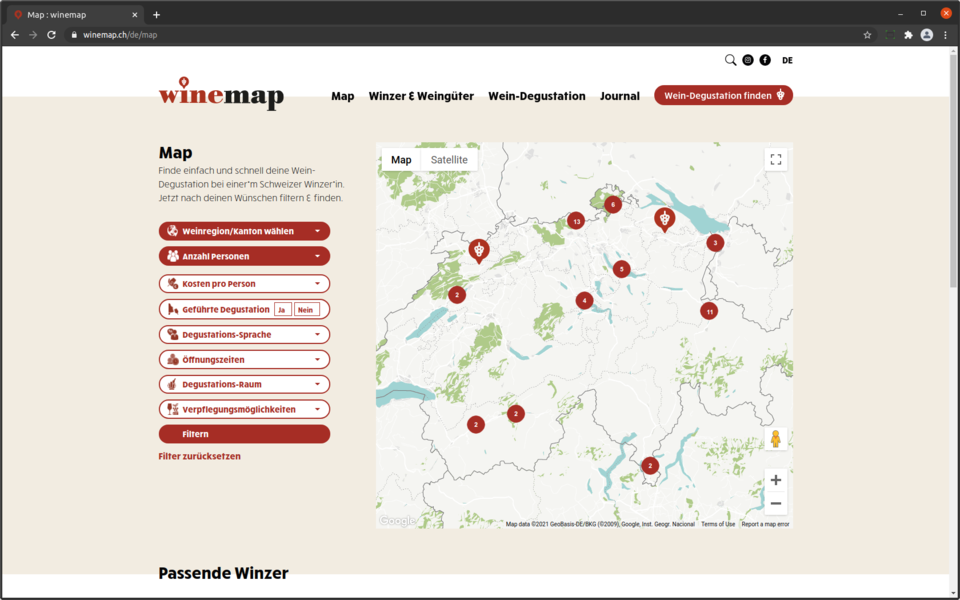The image size is (960, 600).
Task: Click Report a map error link
Action: pyautogui.click(x=765, y=524)
